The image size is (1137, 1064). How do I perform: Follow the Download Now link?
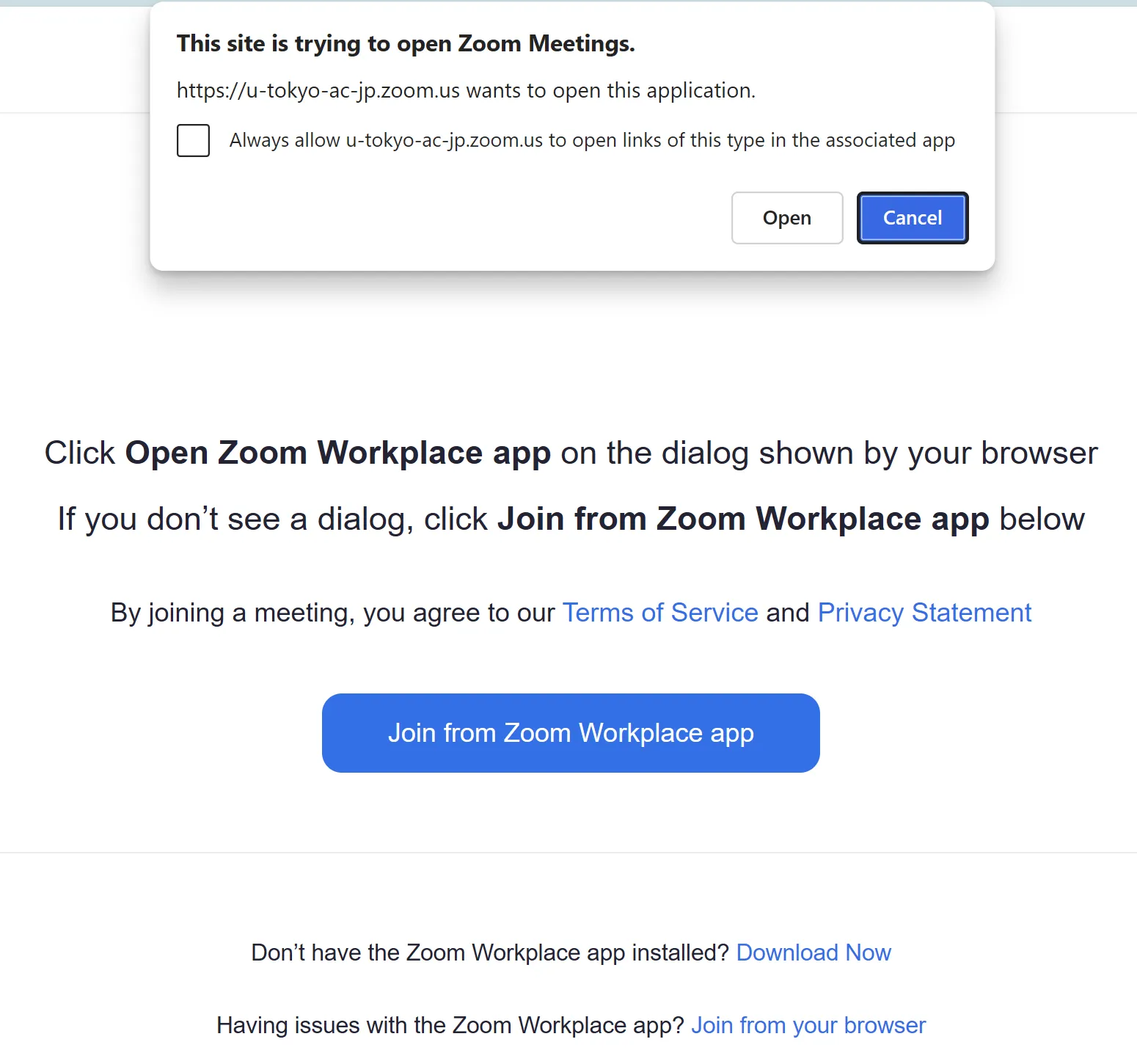click(x=814, y=952)
